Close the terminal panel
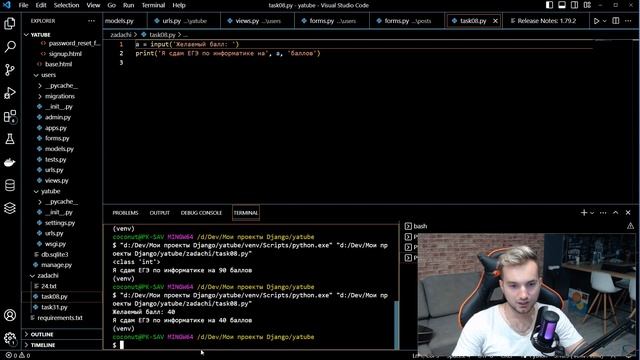The image size is (640, 360). 628,213
